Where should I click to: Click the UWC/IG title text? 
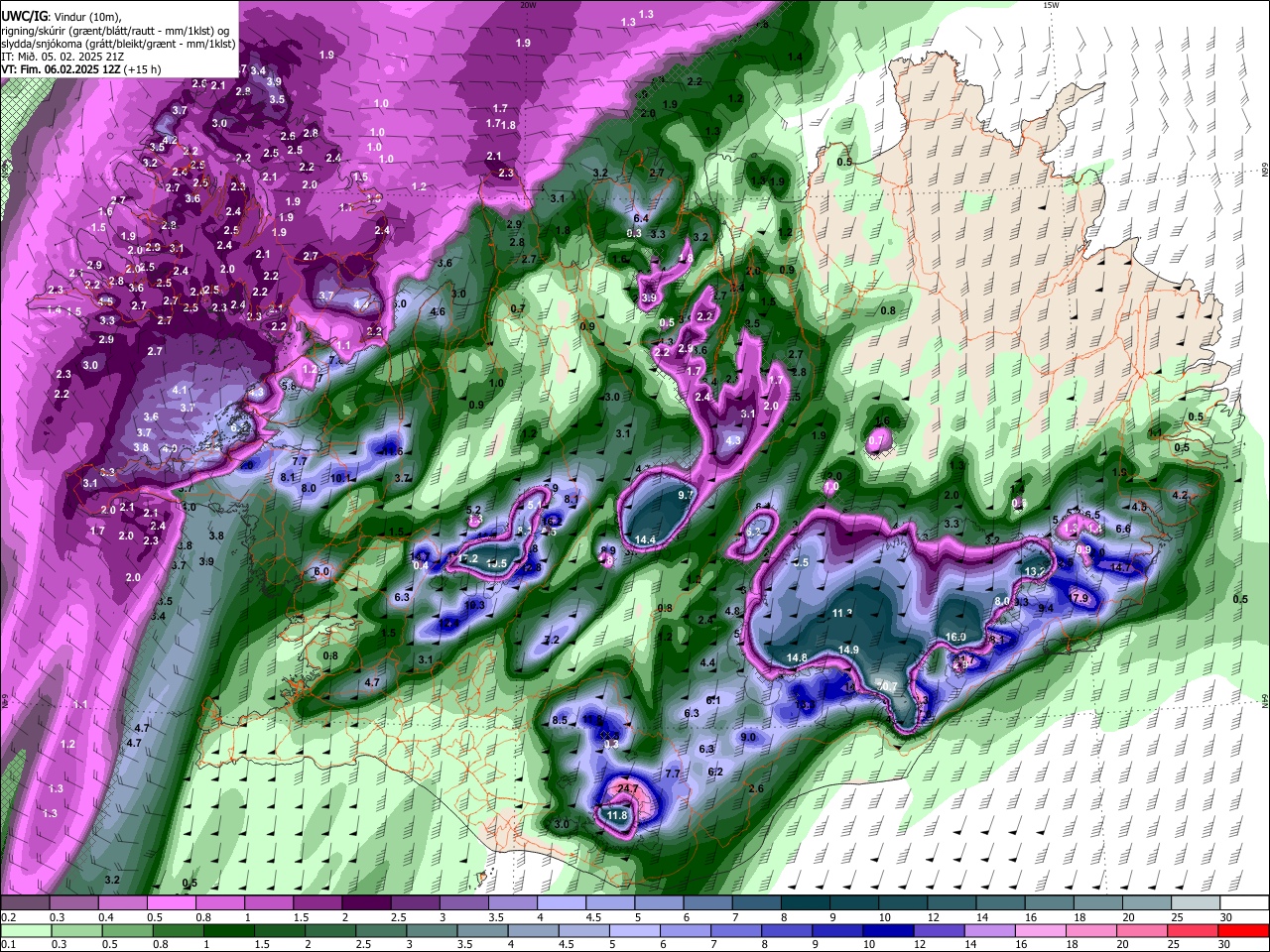[x=24, y=17]
